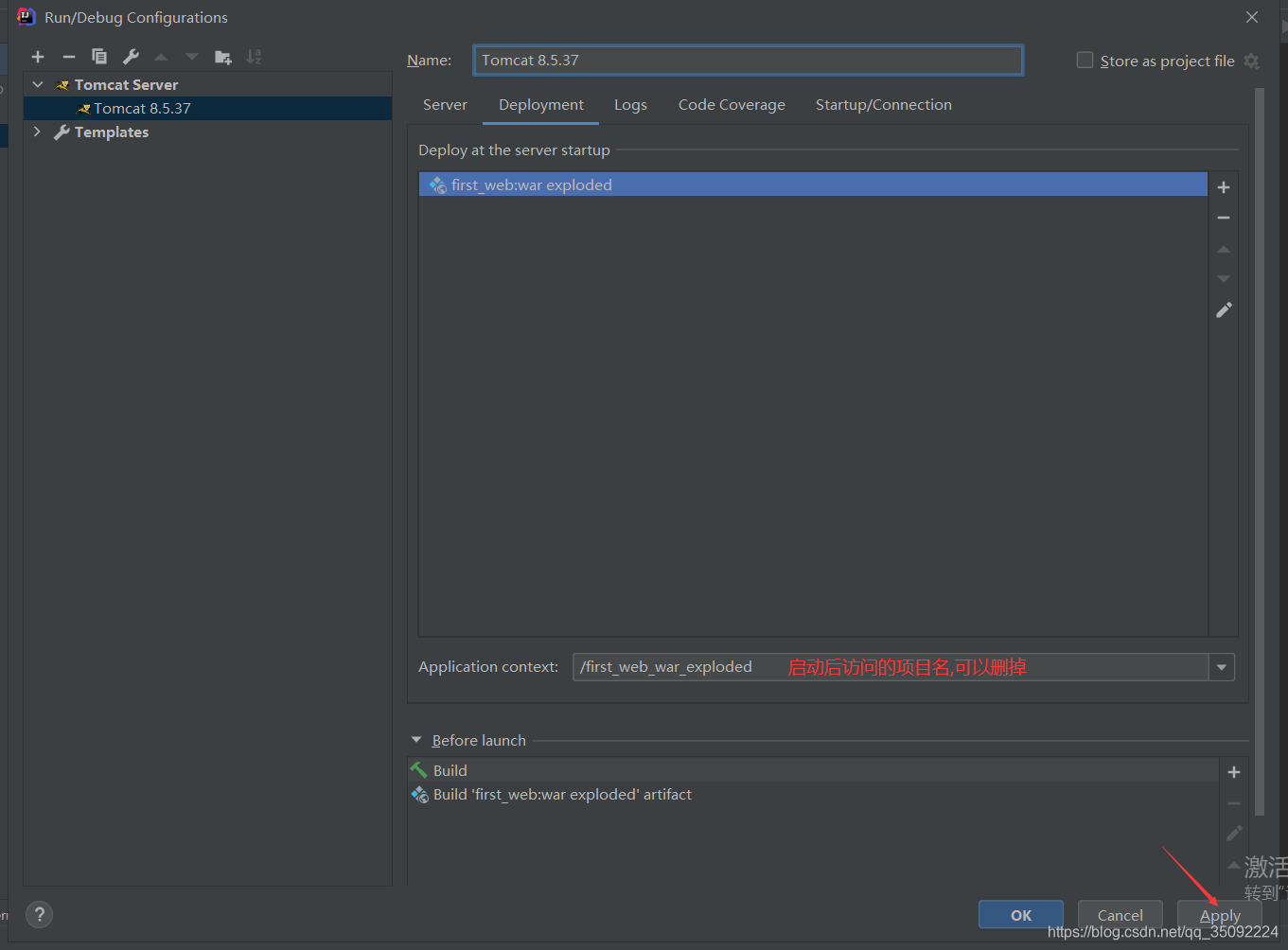Viewport: 1288px width, 950px height.
Task: Select first_web:war exploded deployment entry
Action: [x=813, y=185]
